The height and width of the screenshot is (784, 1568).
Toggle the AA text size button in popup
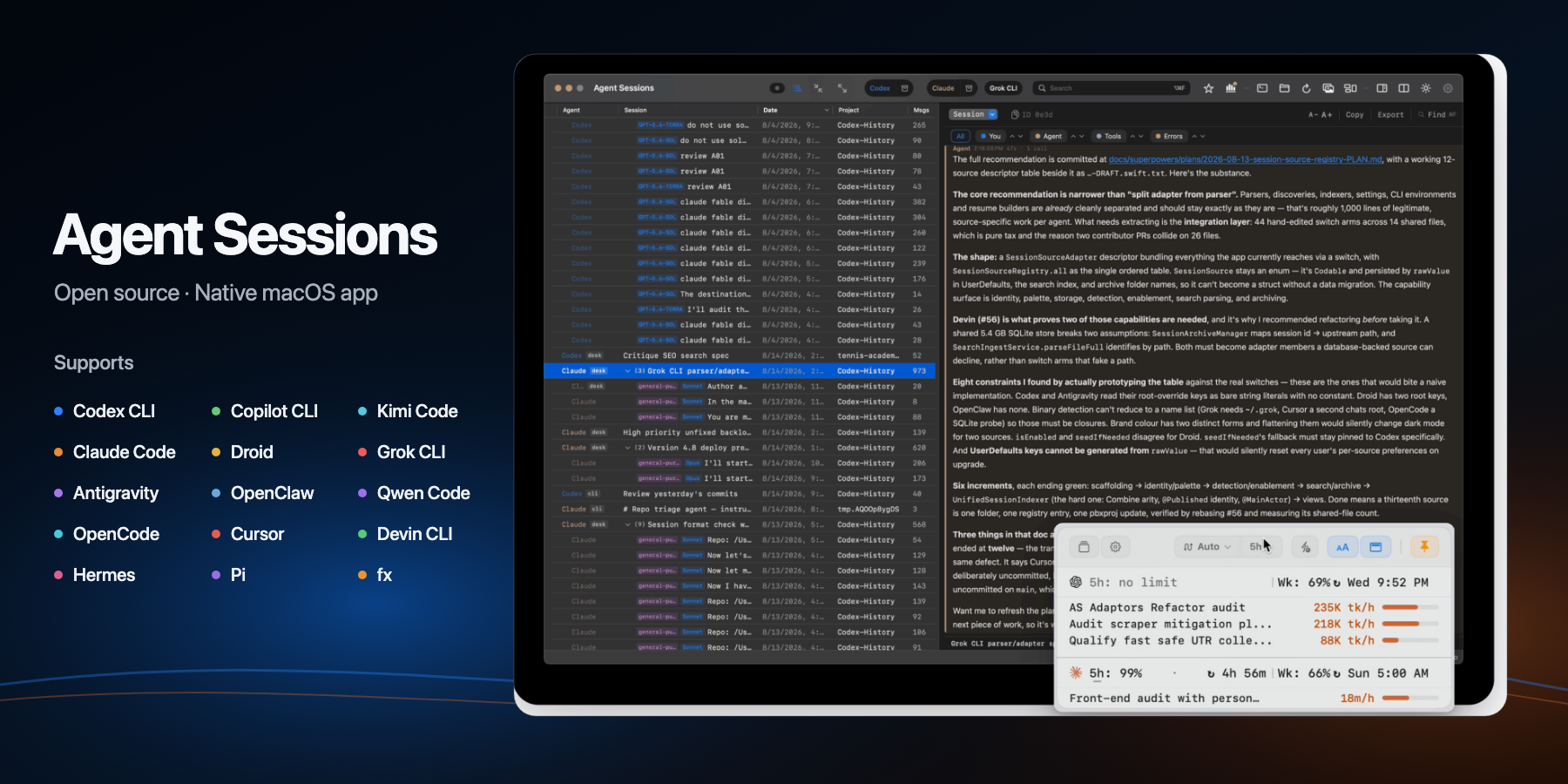coord(1342,547)
